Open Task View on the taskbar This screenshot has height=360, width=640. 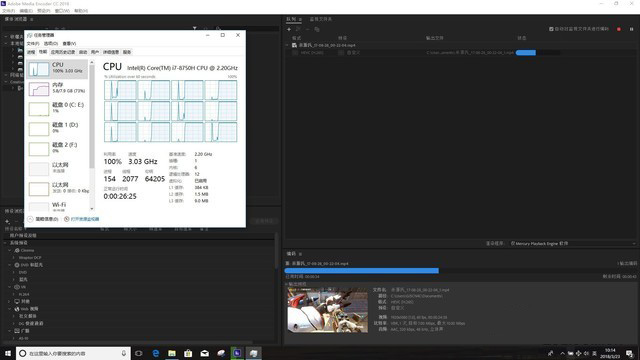(x=139, y=353)
